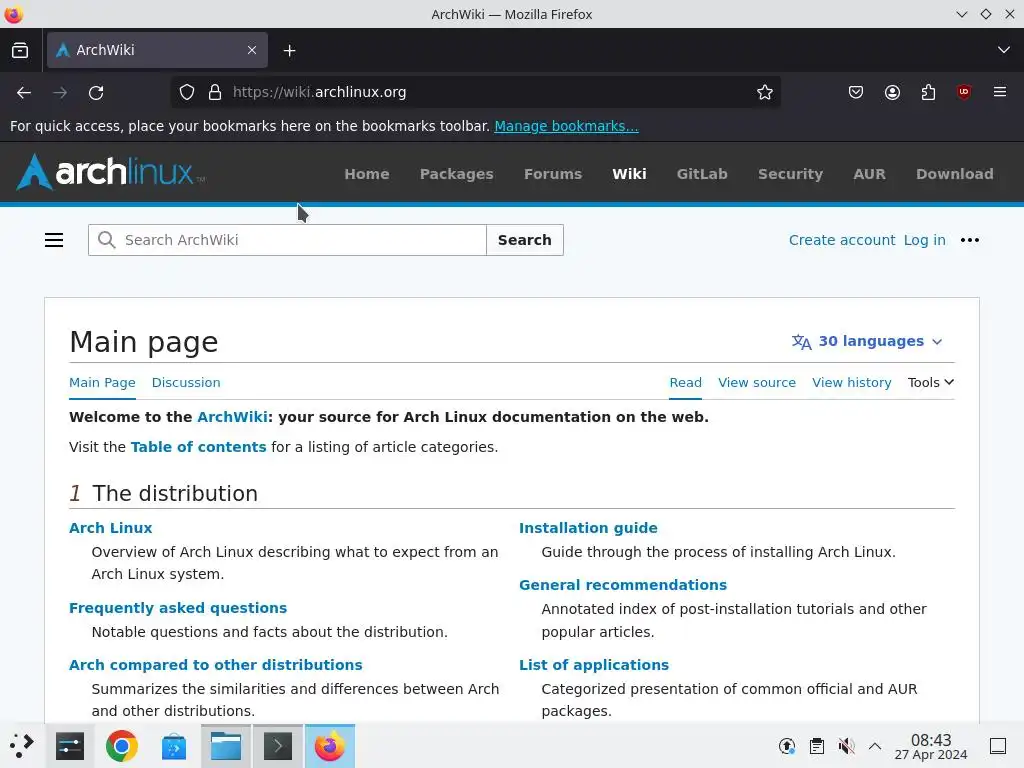The width and height of the screenshot is (1024, 768).
Task: Open a new tab with plus button
Action: click(x=289, y=50)
